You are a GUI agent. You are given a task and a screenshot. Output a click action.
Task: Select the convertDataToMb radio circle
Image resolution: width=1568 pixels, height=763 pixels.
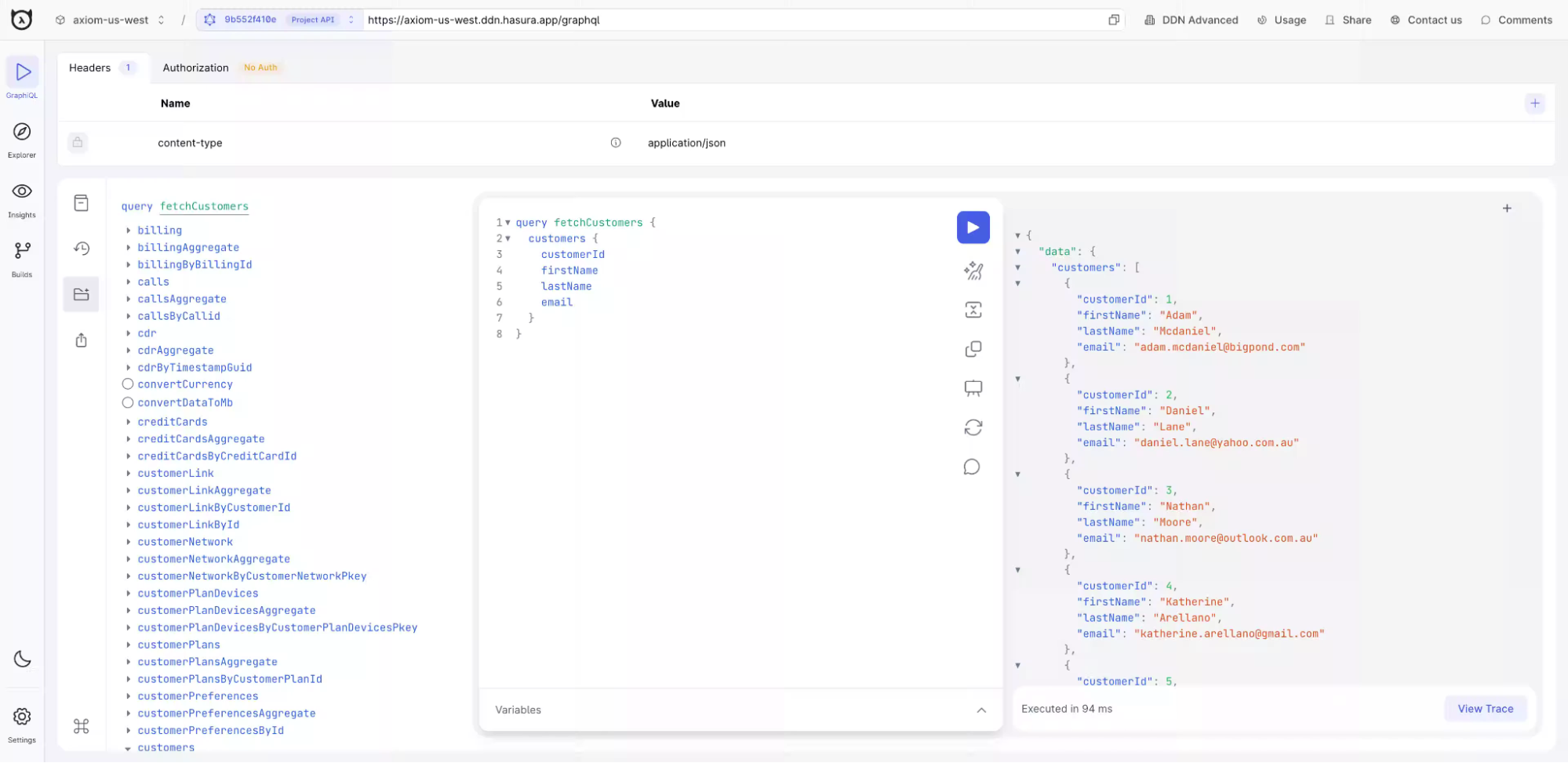pos(128,402)
